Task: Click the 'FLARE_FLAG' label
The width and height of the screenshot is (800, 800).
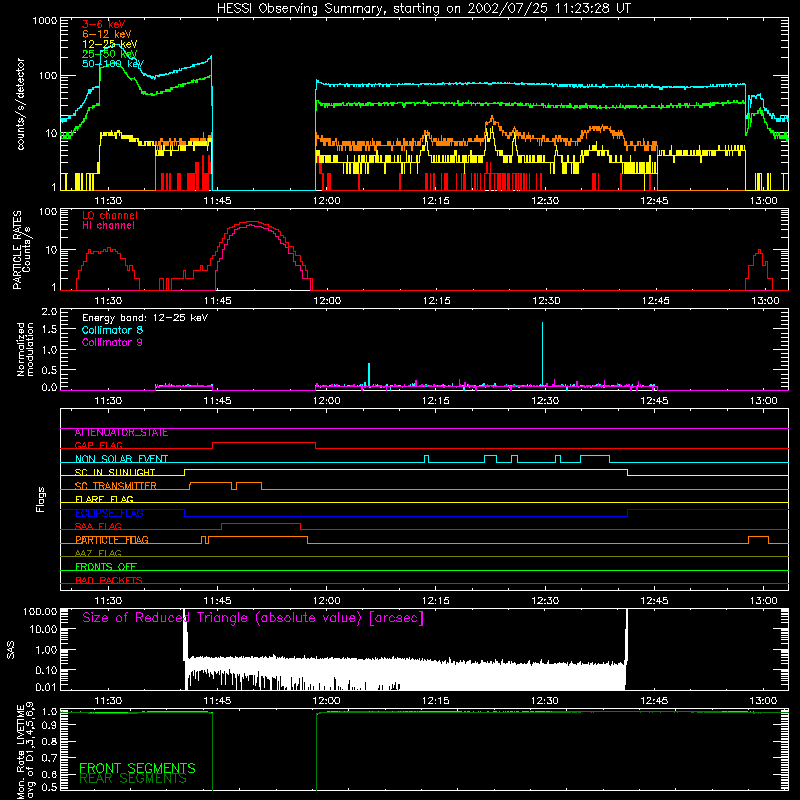Action: point(104,499)
